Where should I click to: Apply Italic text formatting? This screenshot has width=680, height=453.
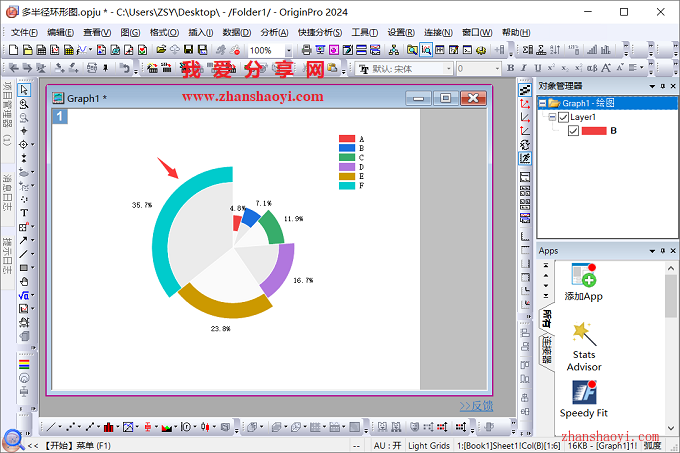pos(524,68)
